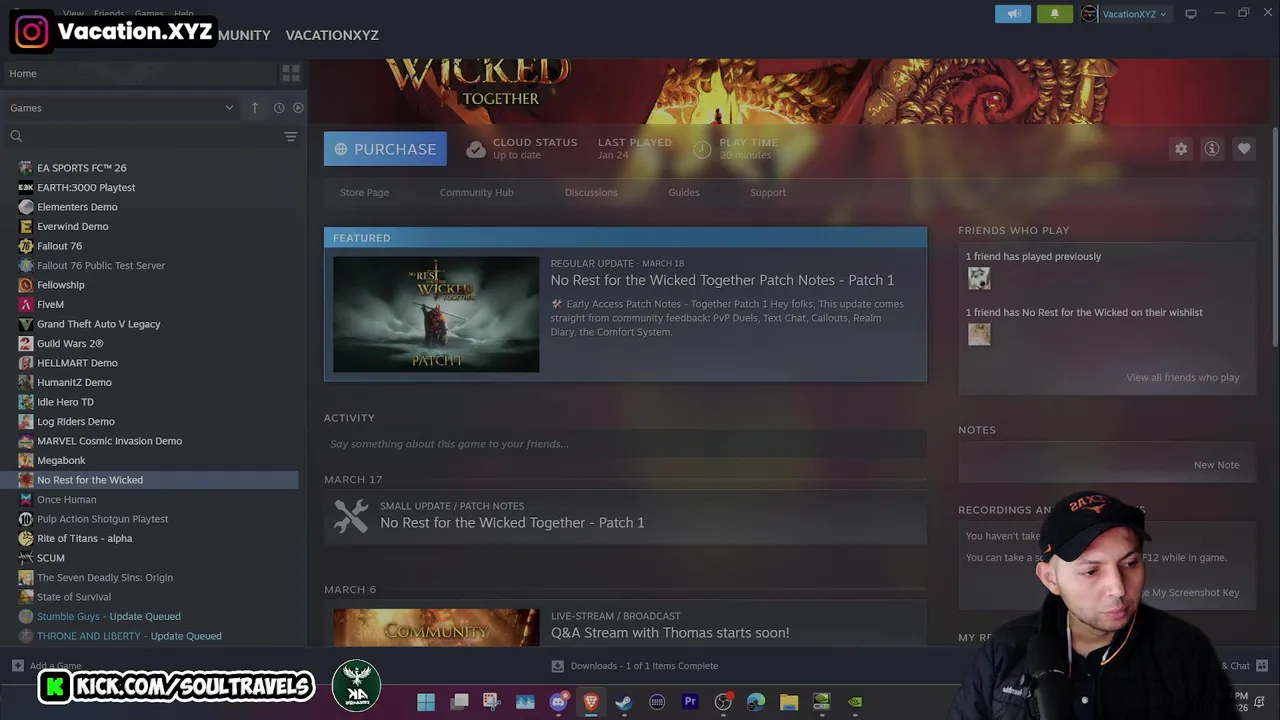Click the library search field
This screenshot has width=1280, height=720.
click(x=140, y=136)
